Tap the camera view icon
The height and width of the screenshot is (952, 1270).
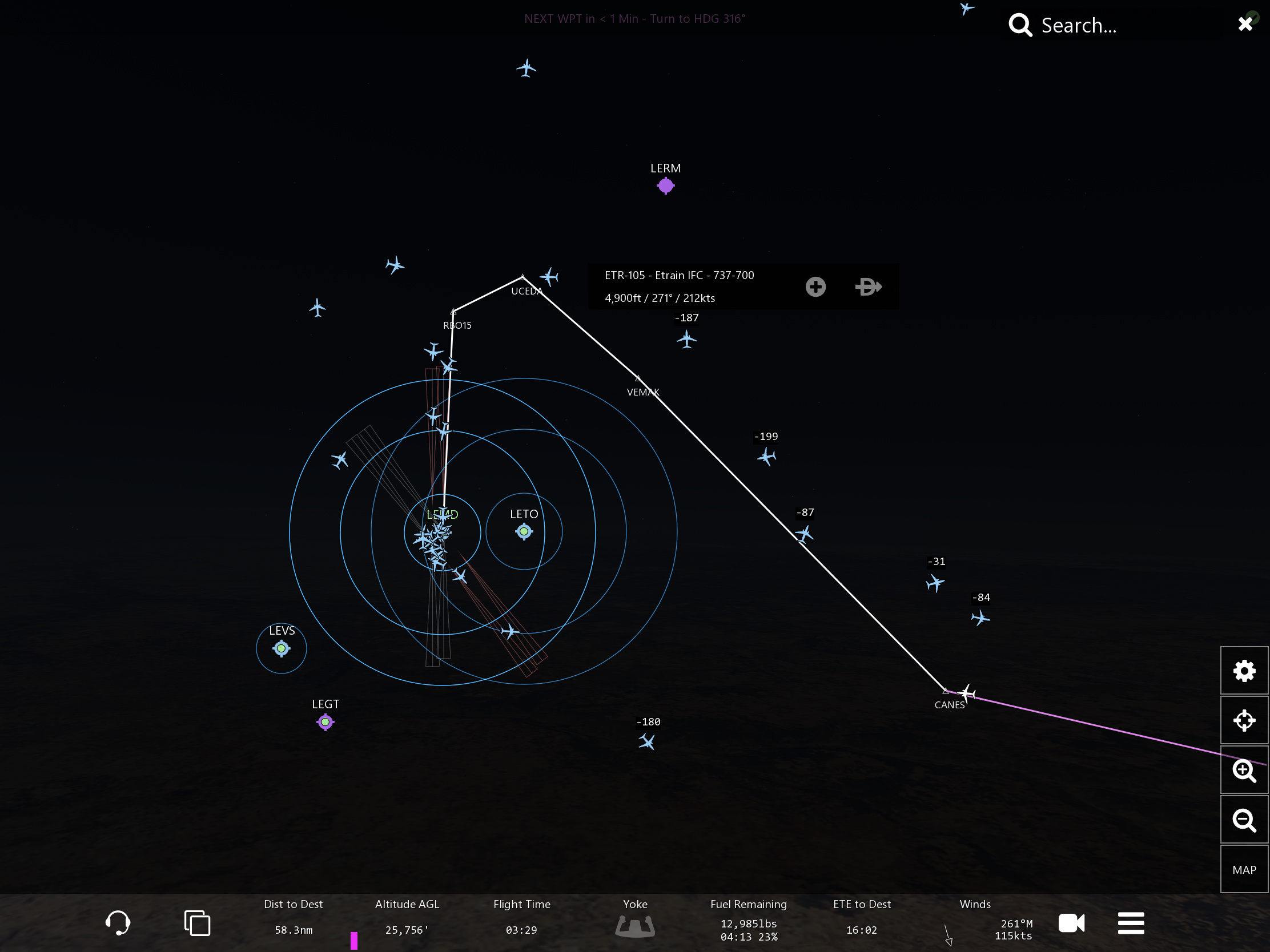point(1071,923)
